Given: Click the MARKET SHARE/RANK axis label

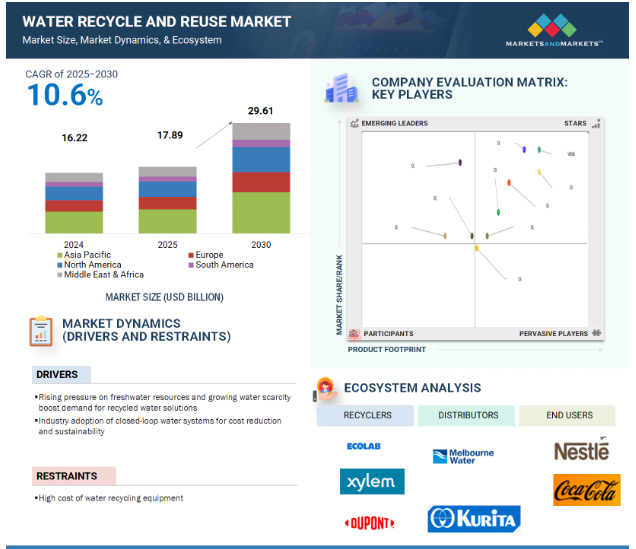Looking at the screenshot, I should point(339,295).
